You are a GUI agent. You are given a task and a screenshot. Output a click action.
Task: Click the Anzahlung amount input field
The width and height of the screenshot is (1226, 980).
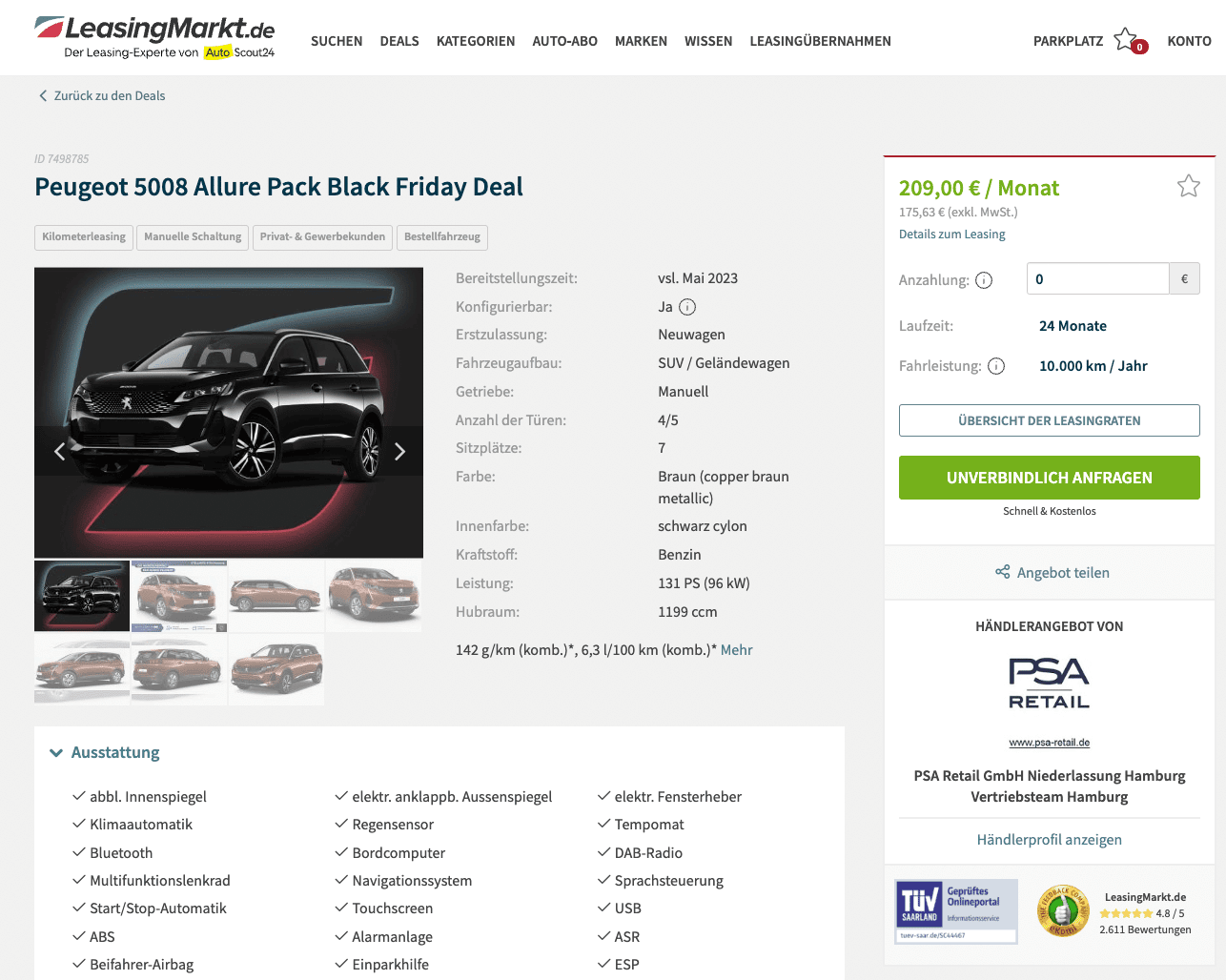[1098, 279]
